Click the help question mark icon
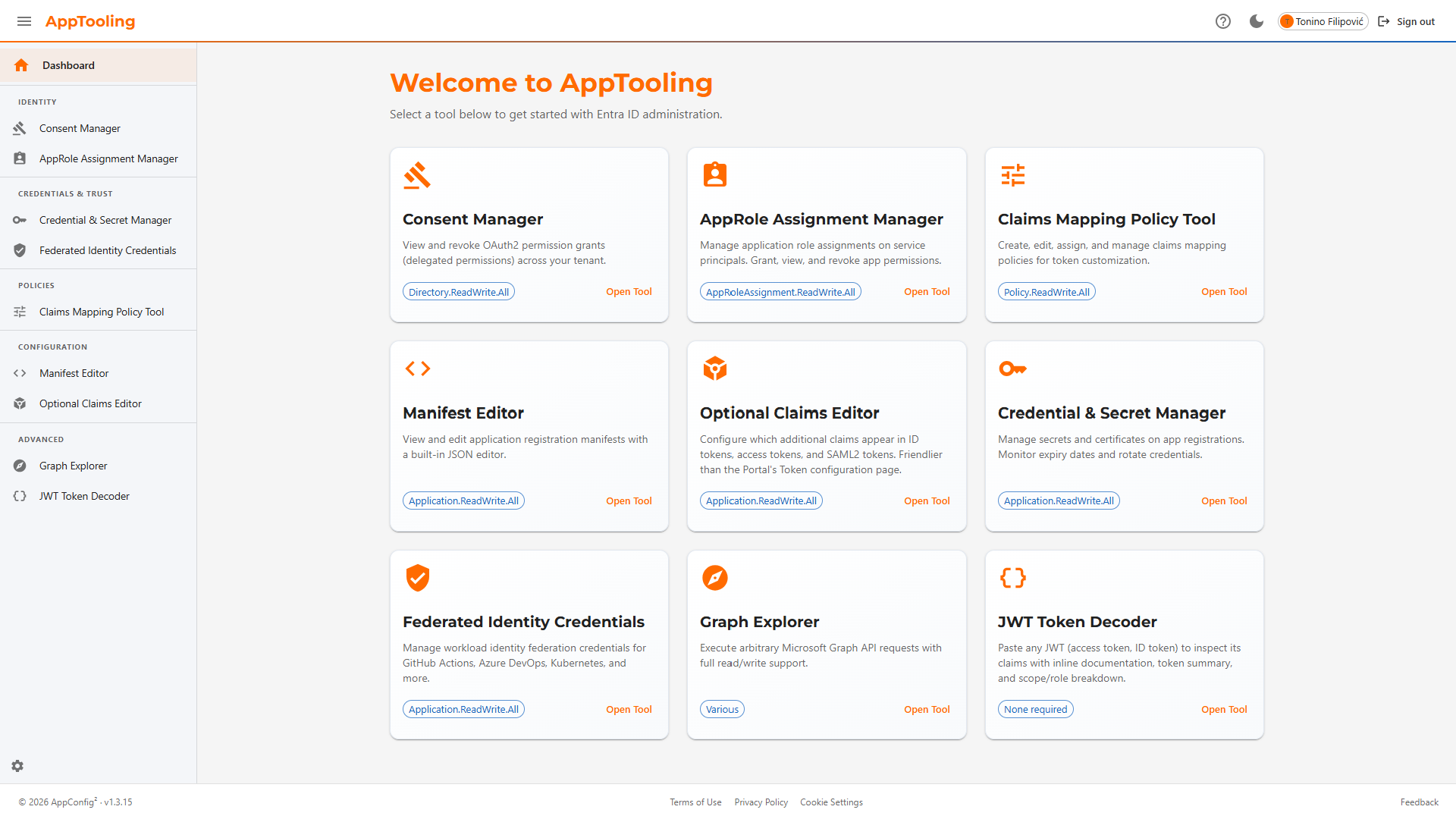Screen dimensions: 1456x819 (1223, 21)
